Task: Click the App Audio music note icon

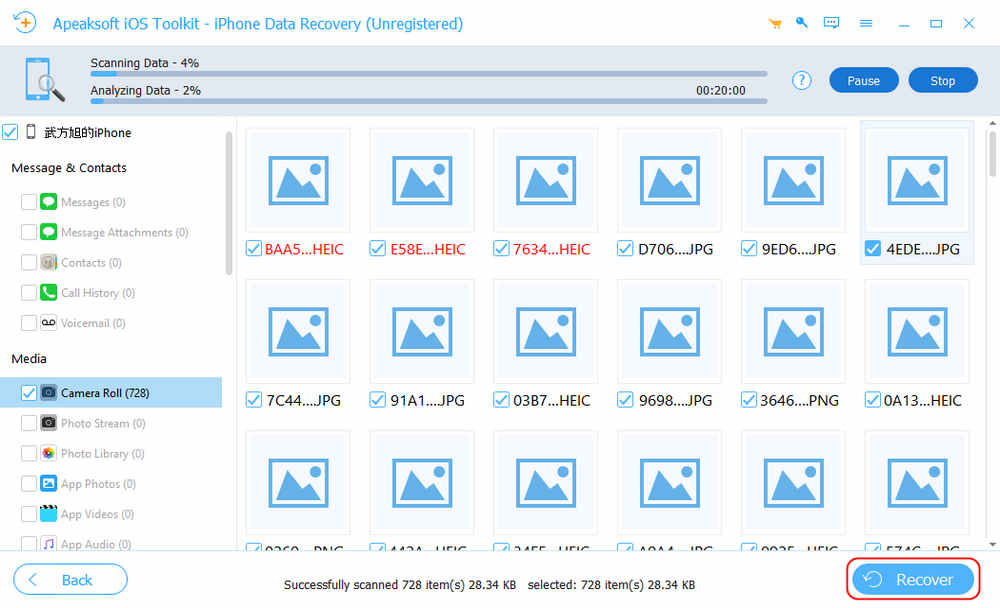Action: coord(48,544)
